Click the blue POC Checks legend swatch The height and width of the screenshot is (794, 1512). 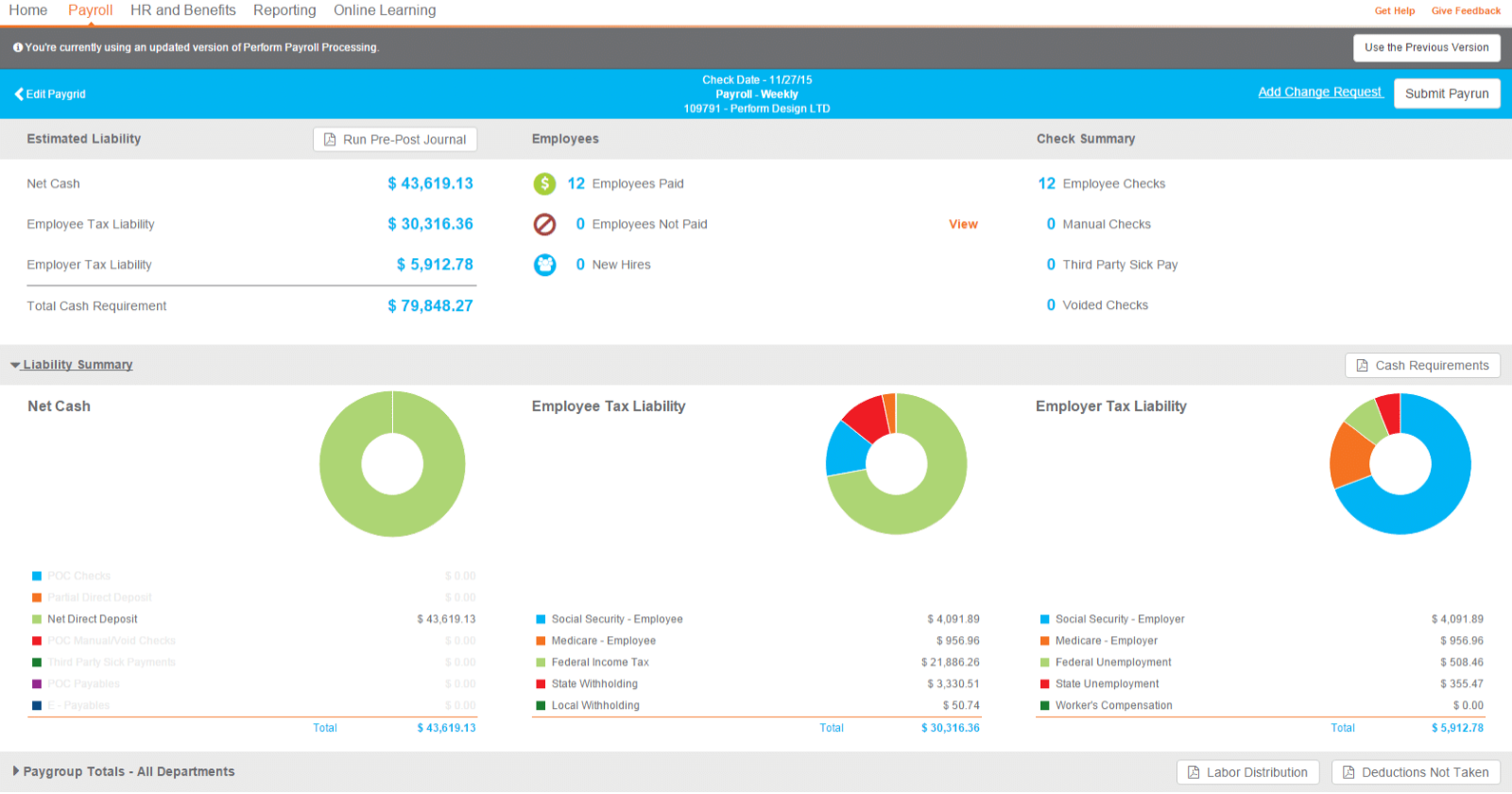[37, 576]
